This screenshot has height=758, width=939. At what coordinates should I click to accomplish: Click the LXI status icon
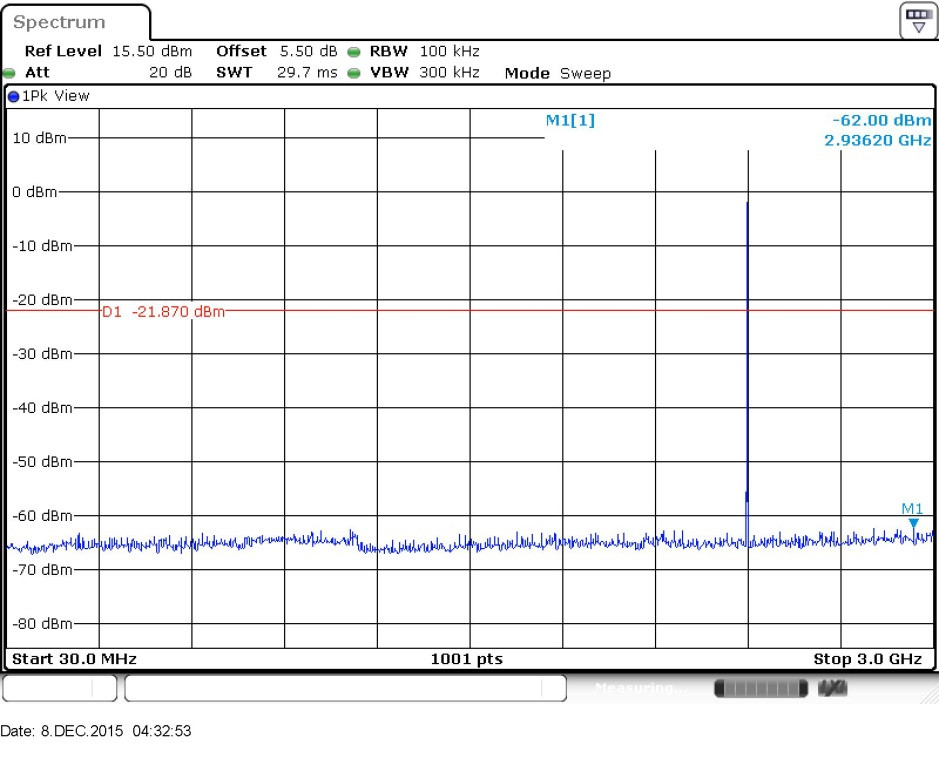[x=832, y=689]
